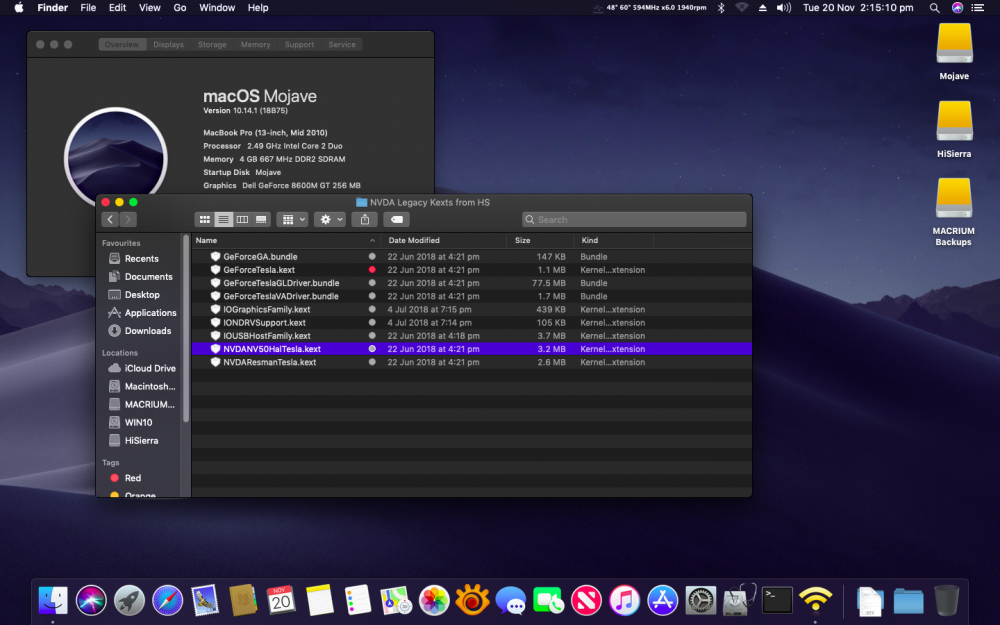Open the group-by arrange dropdown
The image size is (1000, 625).
pyautogui.click(x=293, y=219)
